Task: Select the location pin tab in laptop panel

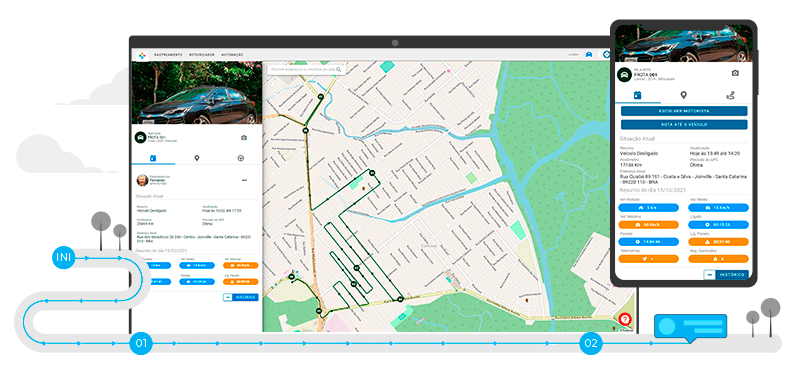Action: (x=196, y=158)
